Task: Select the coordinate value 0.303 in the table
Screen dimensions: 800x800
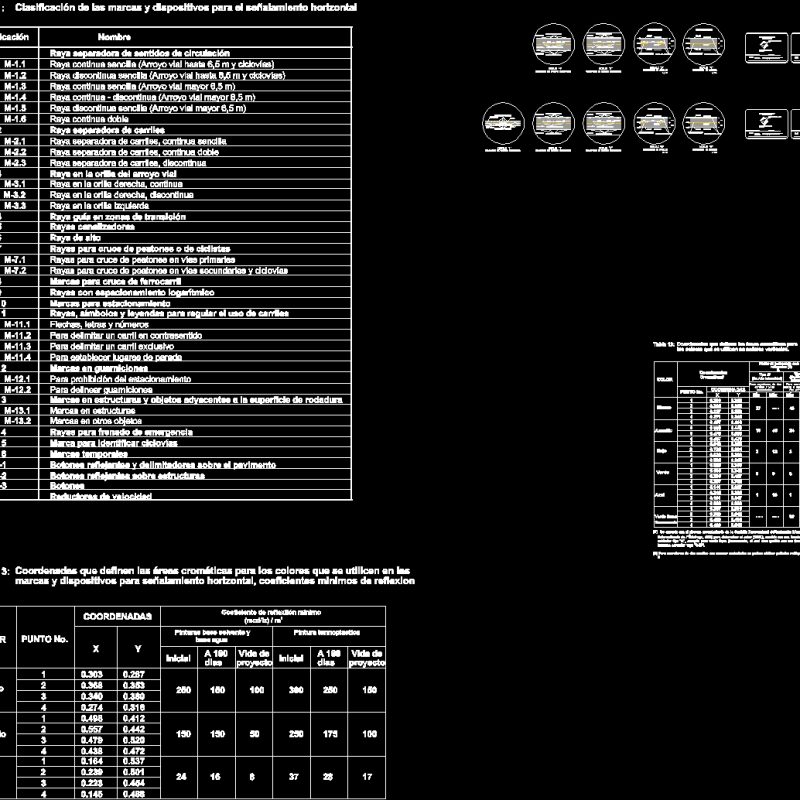Action: pos(92,674)
